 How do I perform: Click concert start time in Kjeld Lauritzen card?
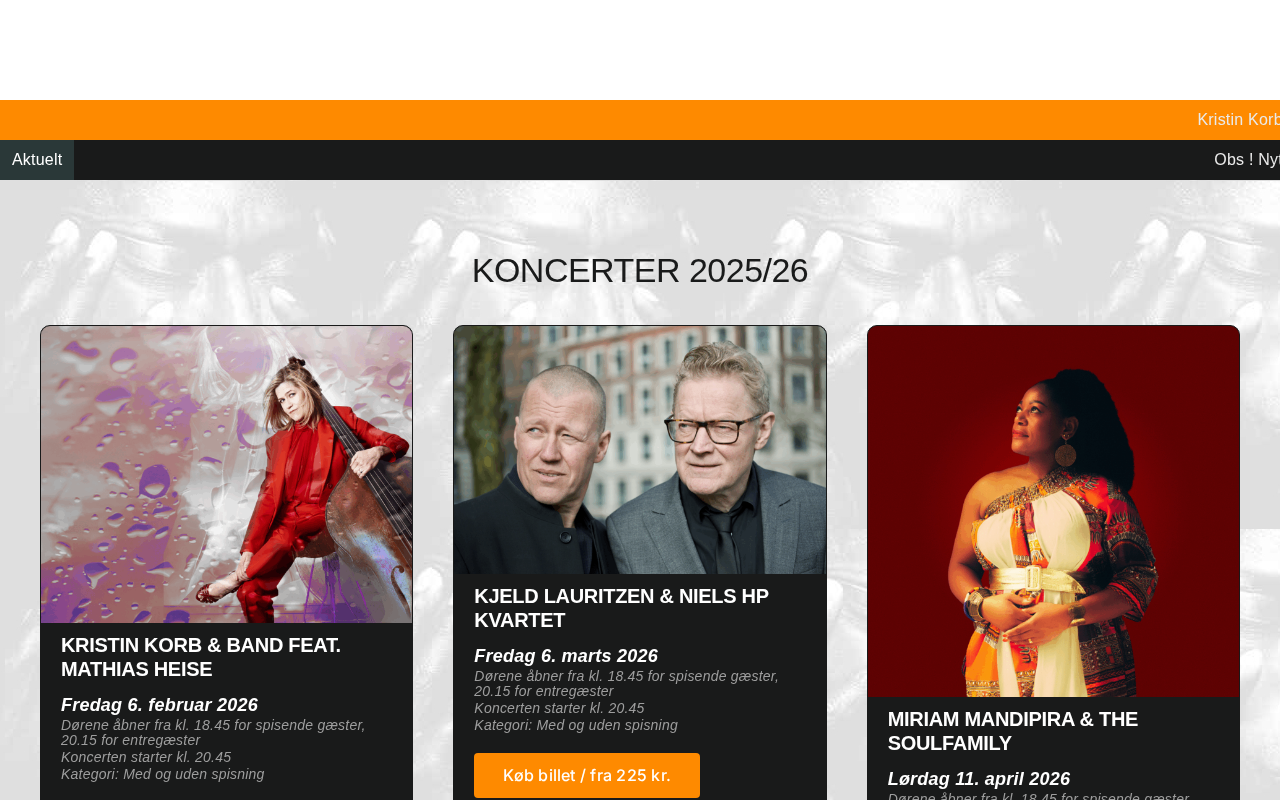click(559, 708)
